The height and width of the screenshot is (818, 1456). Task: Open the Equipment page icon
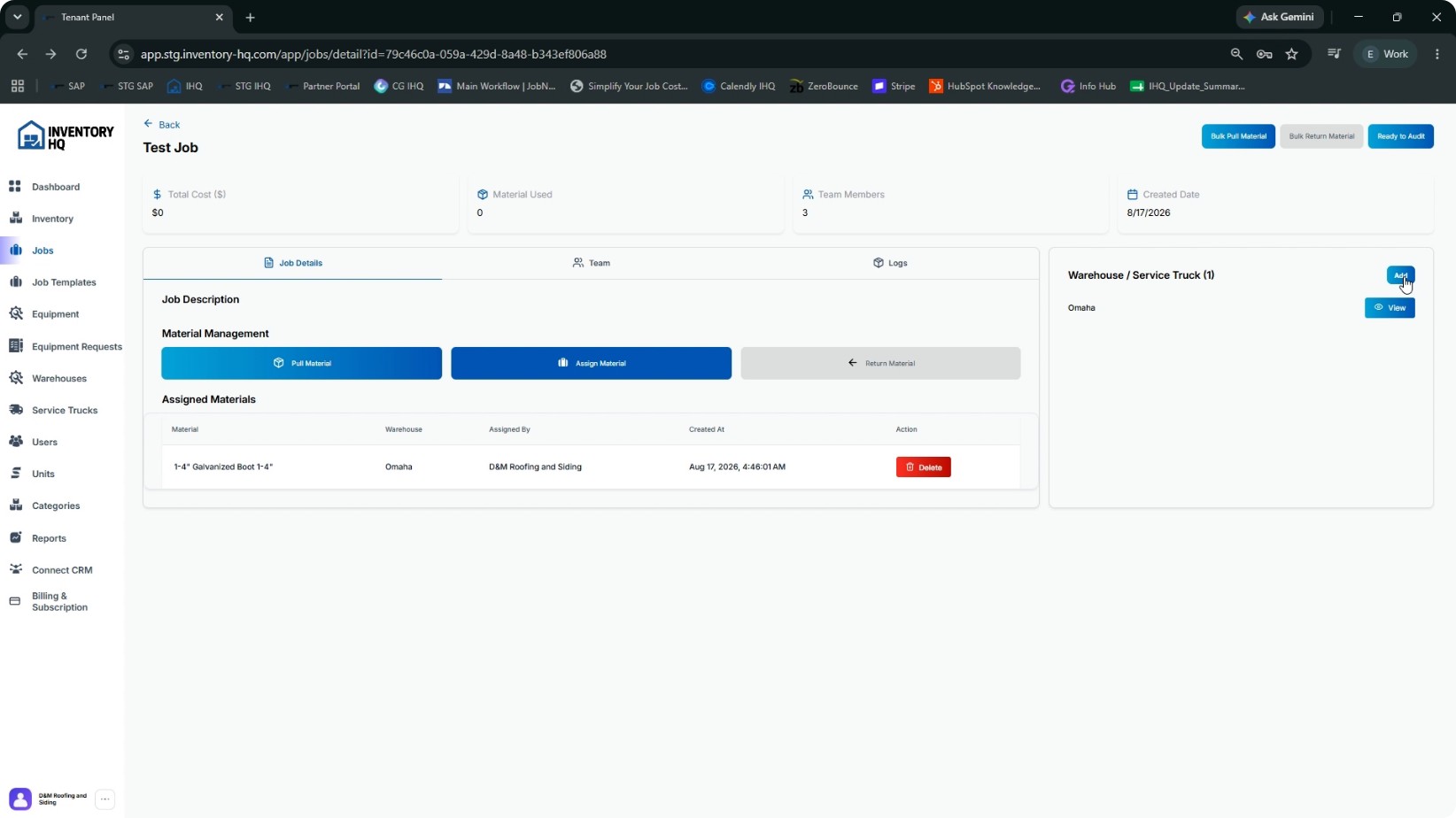click(x=15, y=314)
